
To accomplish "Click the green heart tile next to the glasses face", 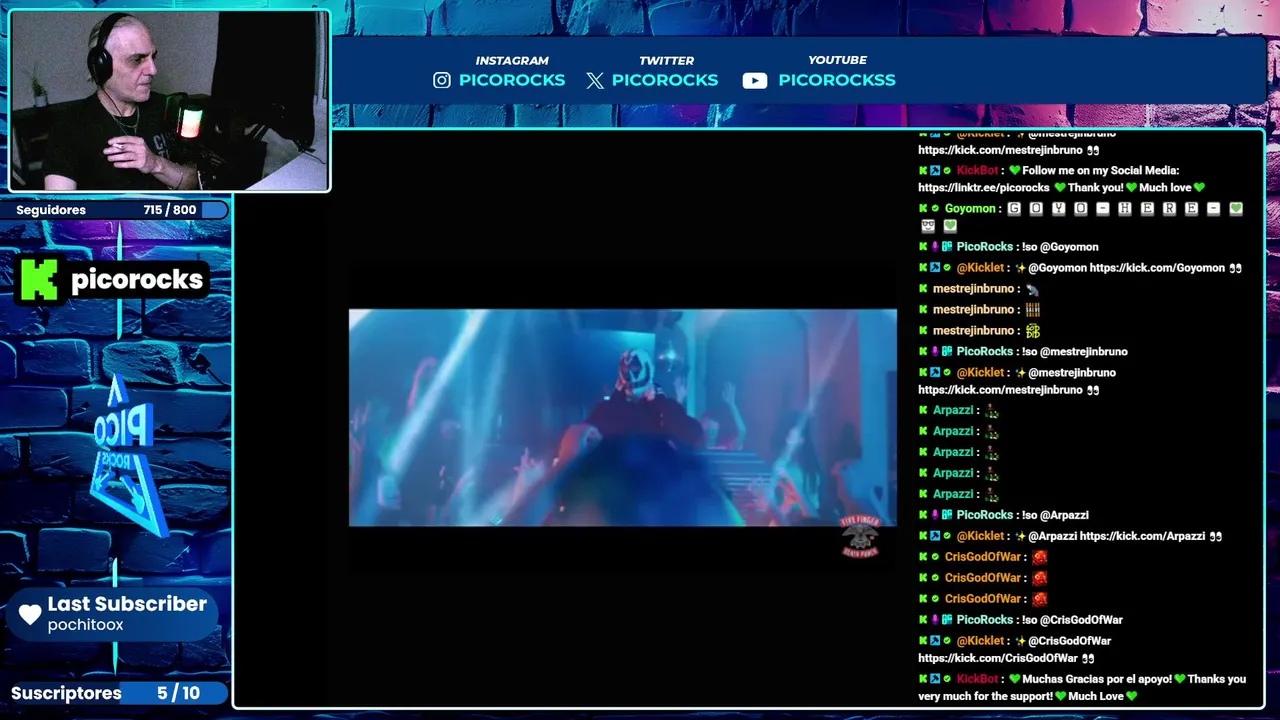I will (950, 226).
